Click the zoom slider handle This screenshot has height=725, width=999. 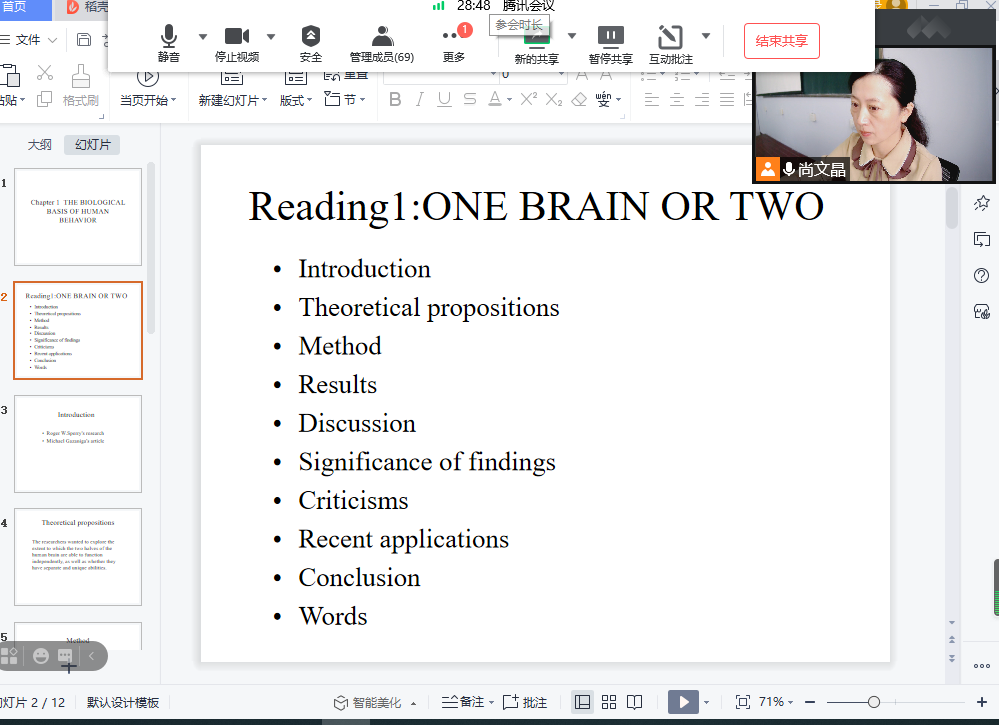[873, 702]
